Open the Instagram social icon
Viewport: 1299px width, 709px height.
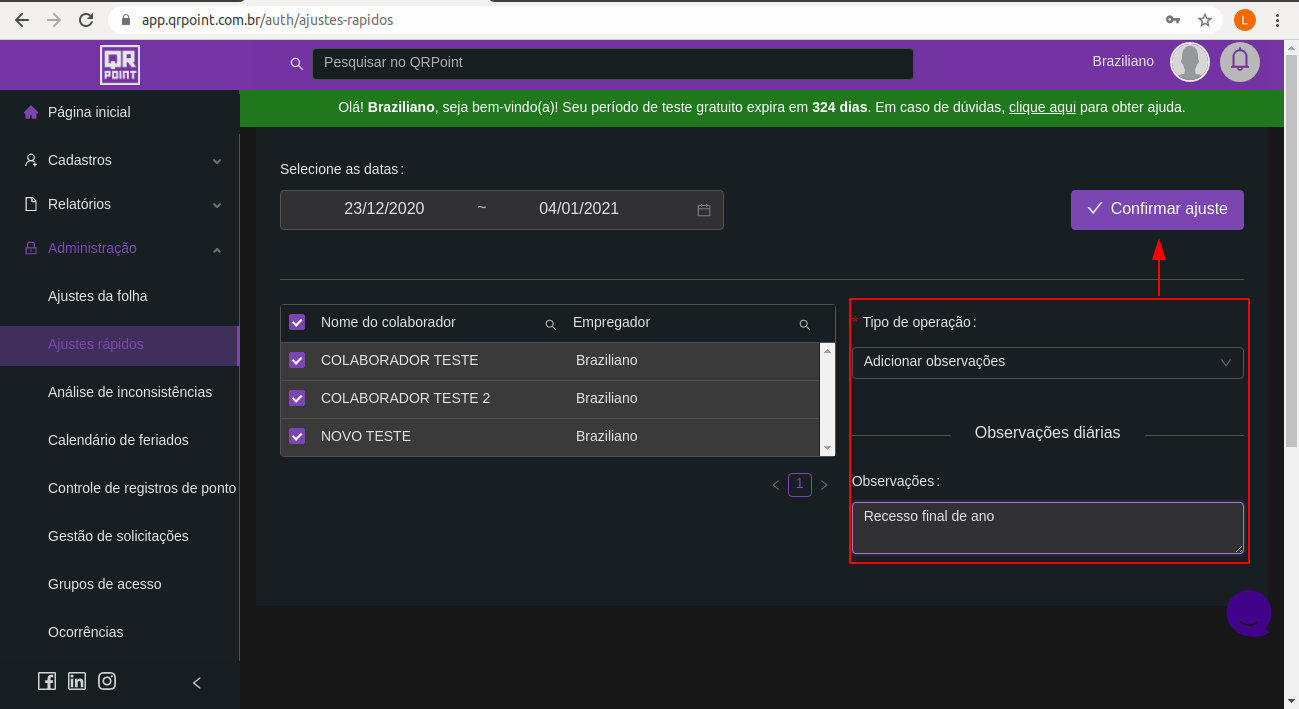point(107,681)
